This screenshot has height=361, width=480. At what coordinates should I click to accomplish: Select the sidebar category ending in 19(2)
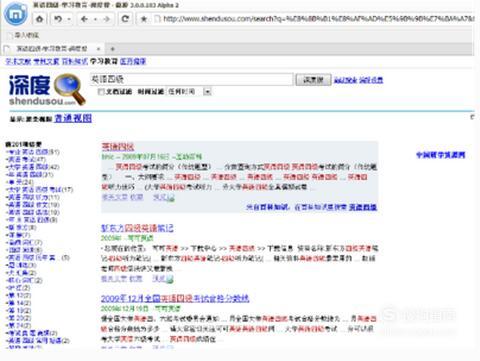19,311
